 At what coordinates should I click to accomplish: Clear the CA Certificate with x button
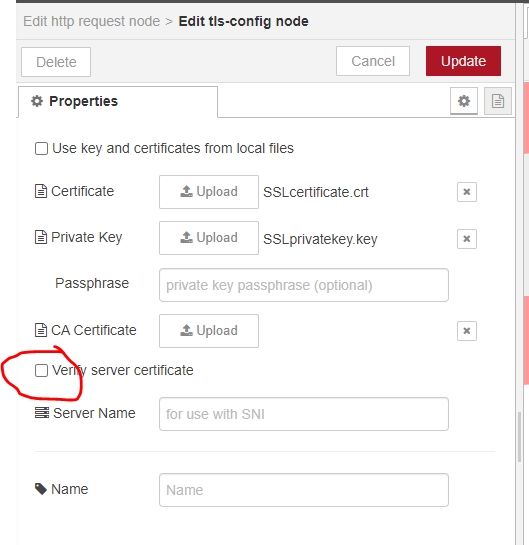[x=467, y=331]
